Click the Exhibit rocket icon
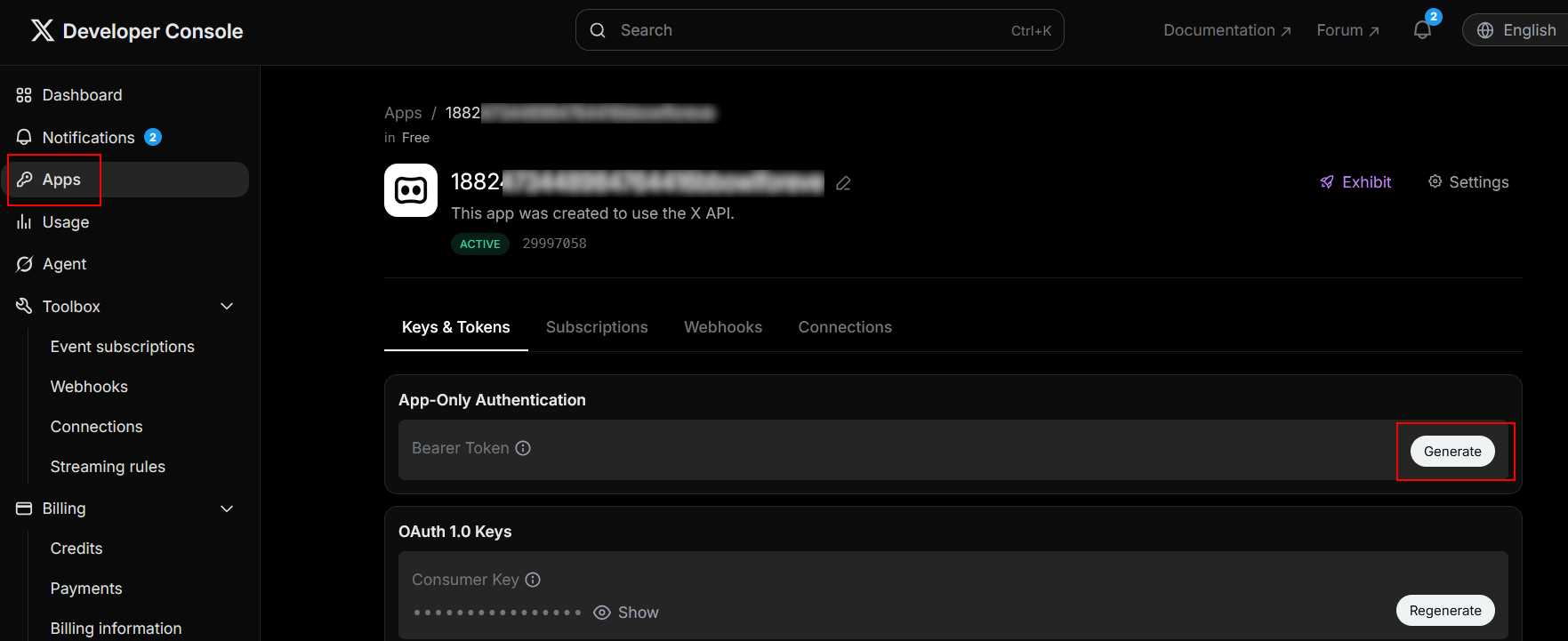1568x641 pixels. 1327,182
